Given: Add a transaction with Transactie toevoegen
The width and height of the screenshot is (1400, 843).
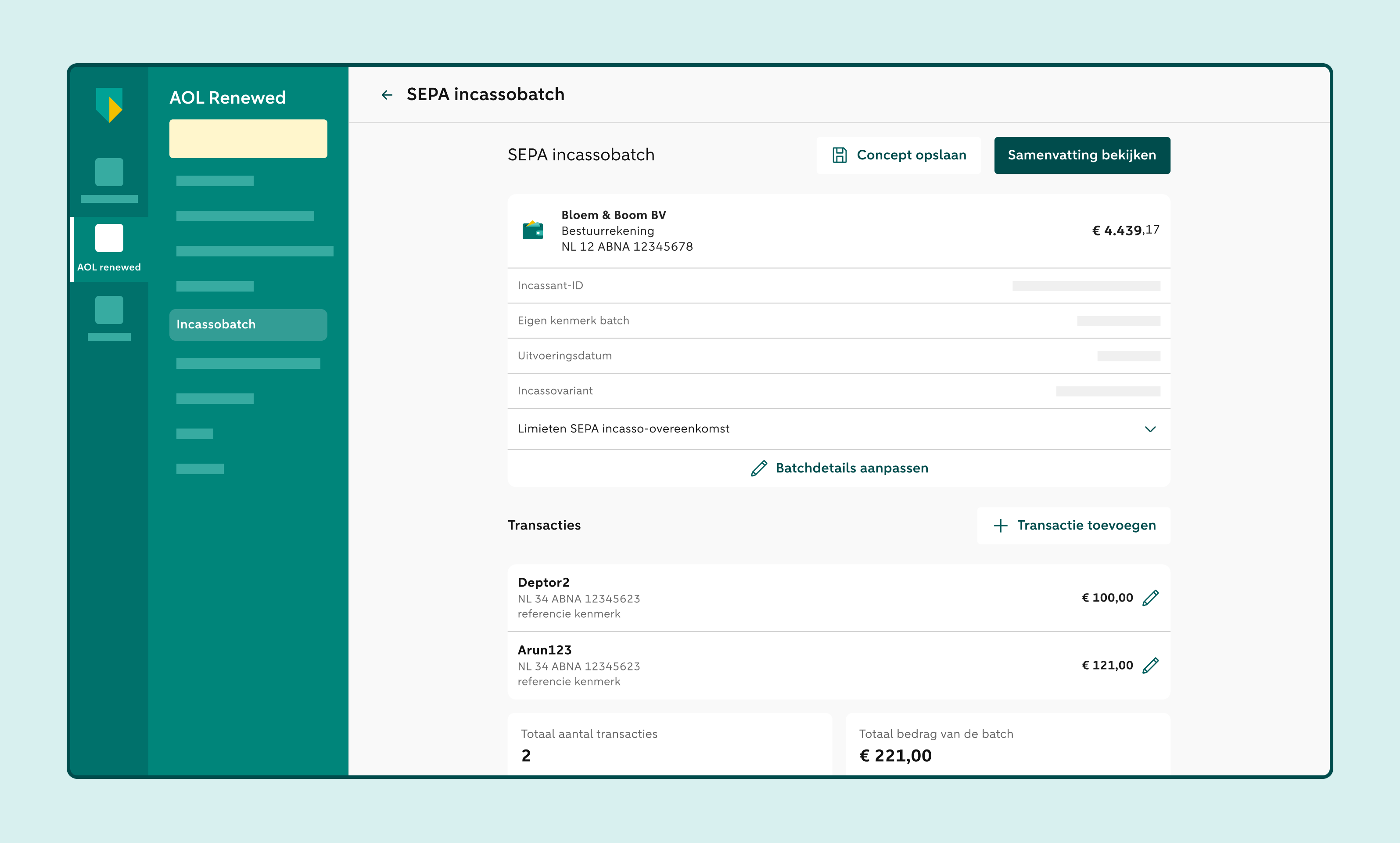Looking at the screenshot, I should pos(1073,526).
